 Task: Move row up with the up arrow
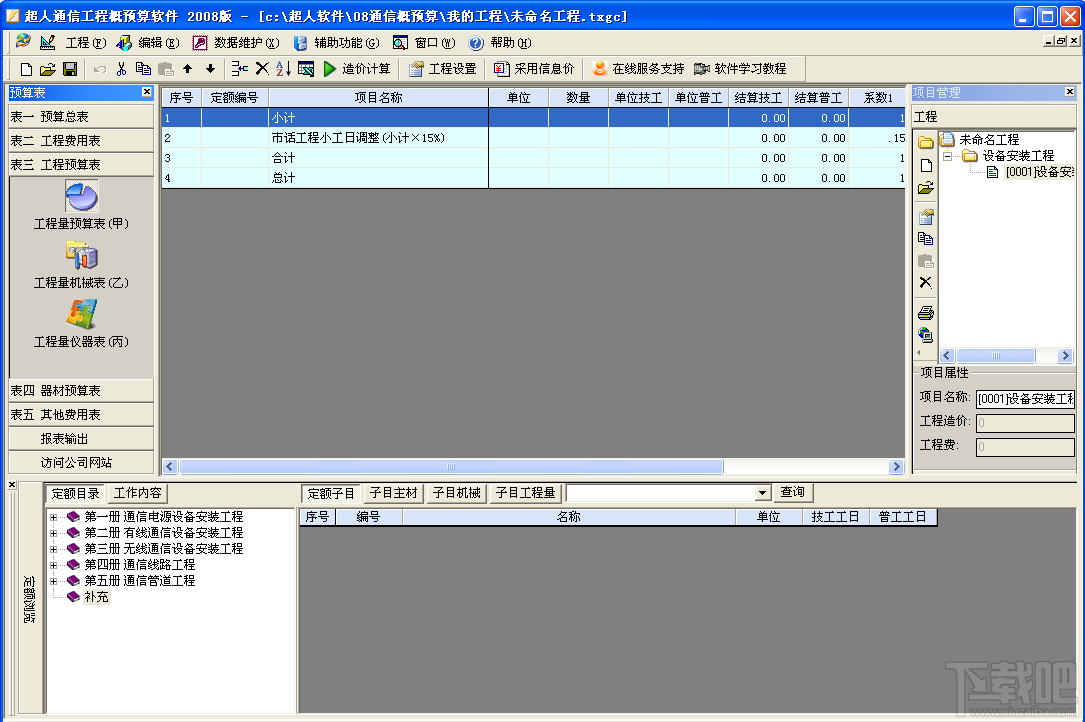188,69
